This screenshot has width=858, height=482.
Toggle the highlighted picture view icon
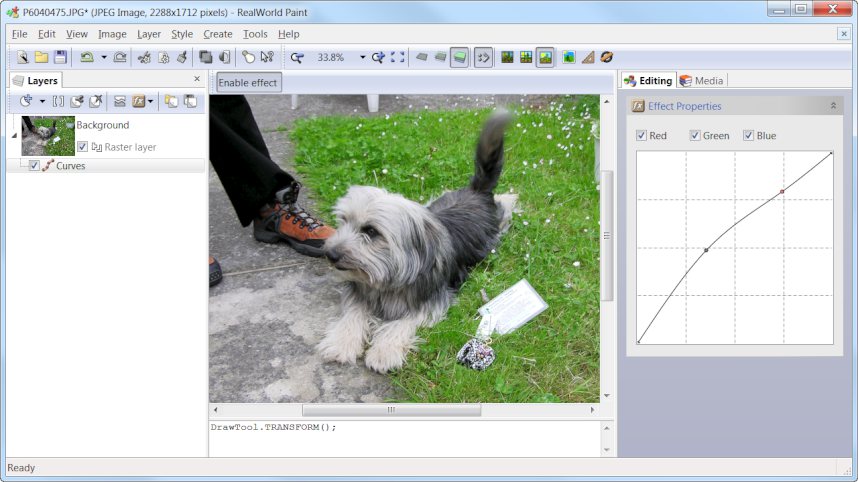tap(545, 57)
